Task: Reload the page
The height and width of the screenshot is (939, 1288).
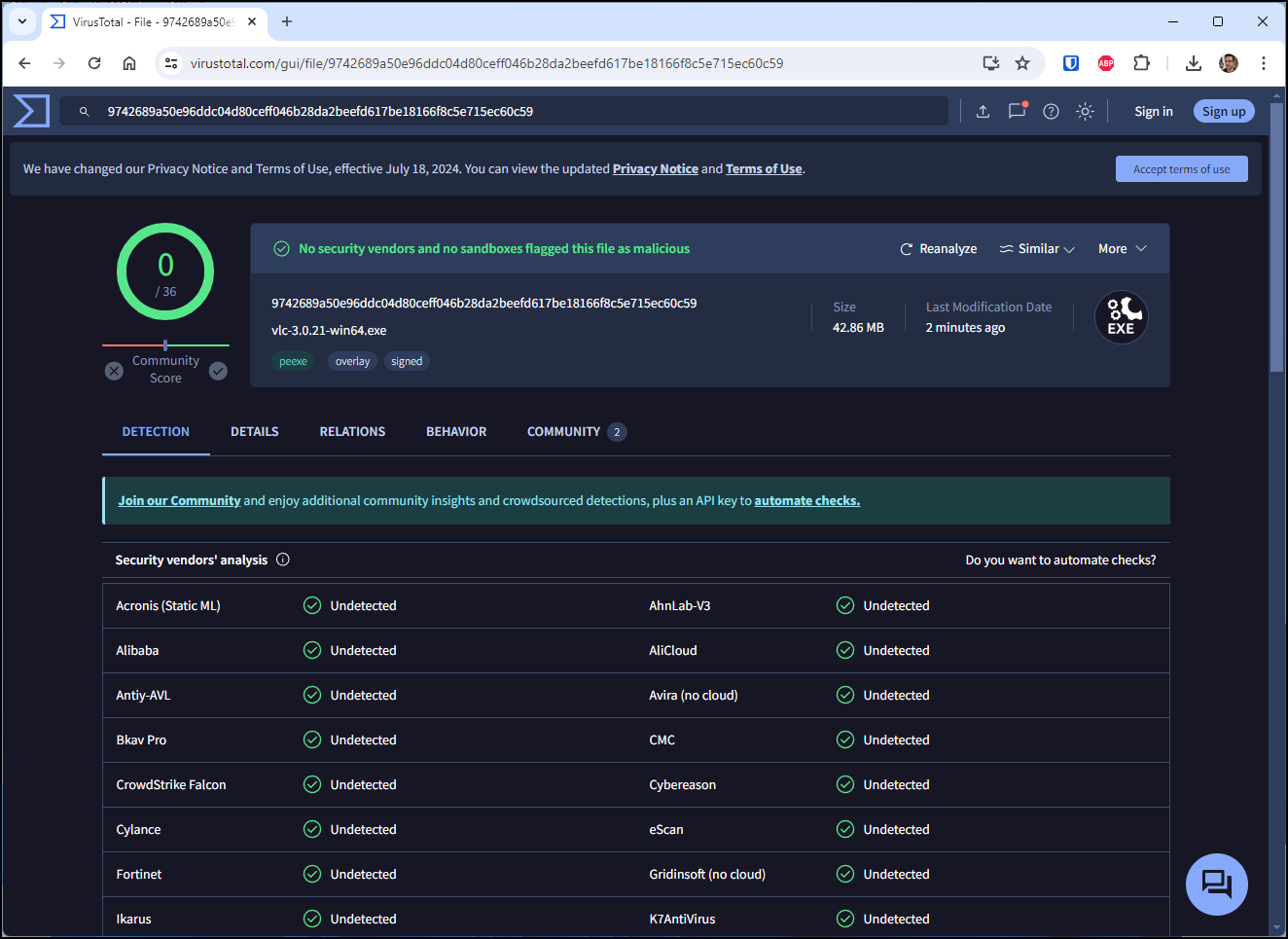Action: click(94, 63)
